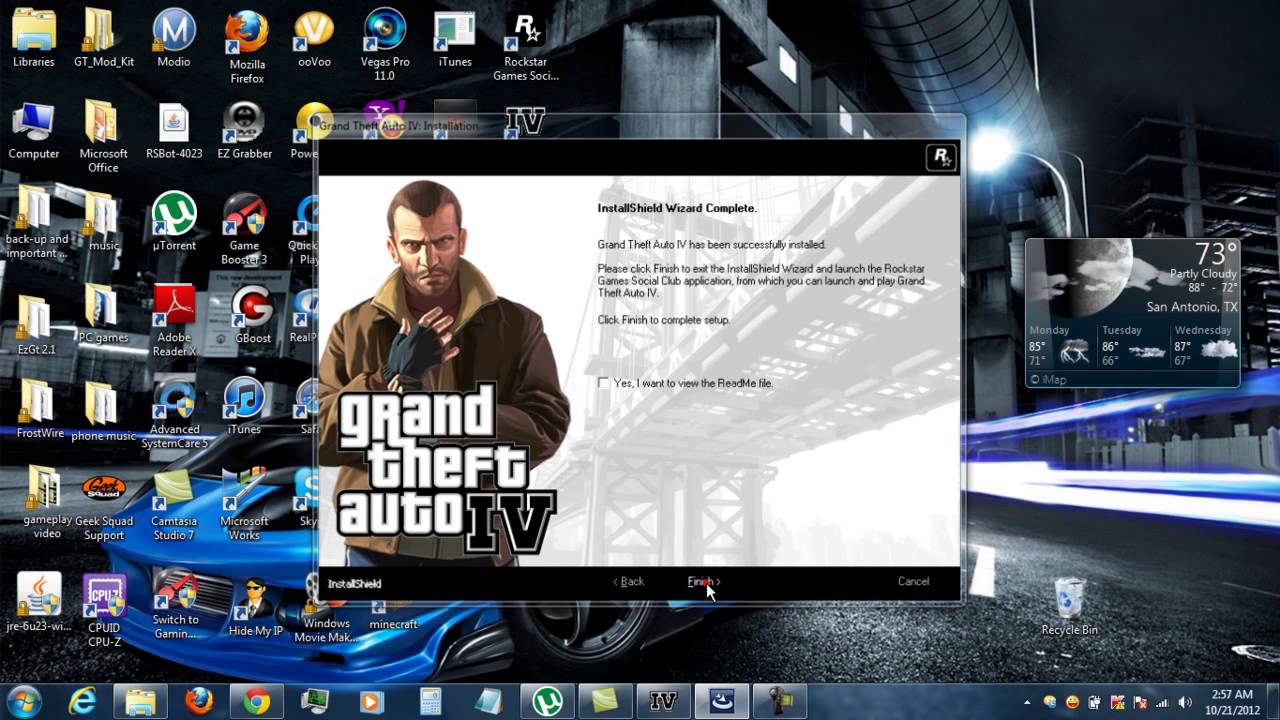Open the Calculator from the taskbar
This screenshot has height=720, width=1280.
coord(431,702)
